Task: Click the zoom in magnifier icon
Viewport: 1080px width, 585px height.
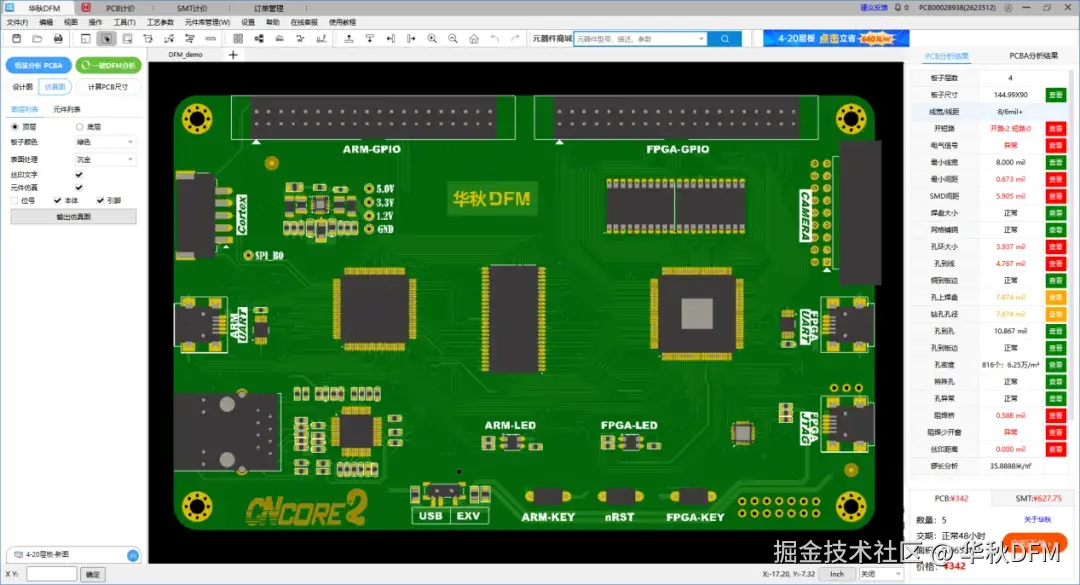Action: (x=432, y=39)
